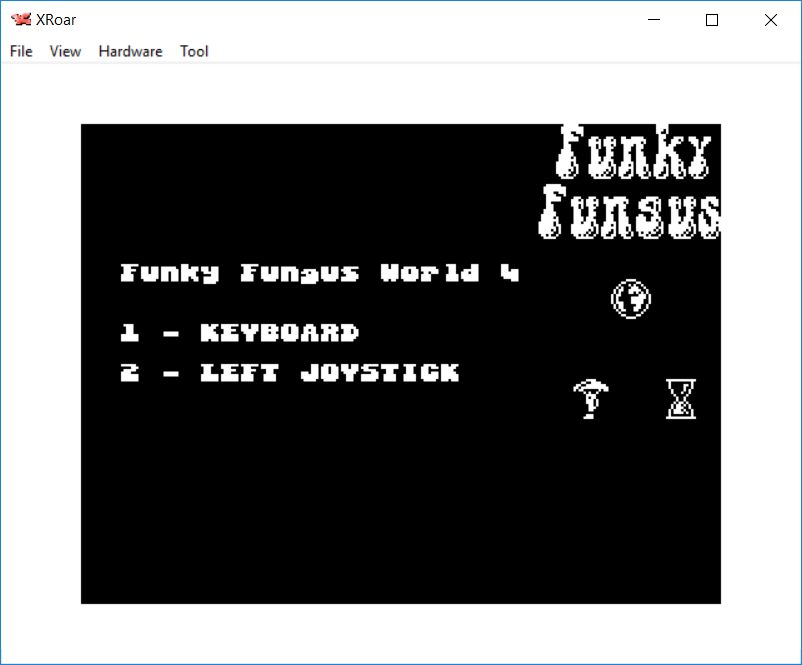This screenshot has height=665, width=802.
Task: Open the File menu
Action: pos(21,51)
